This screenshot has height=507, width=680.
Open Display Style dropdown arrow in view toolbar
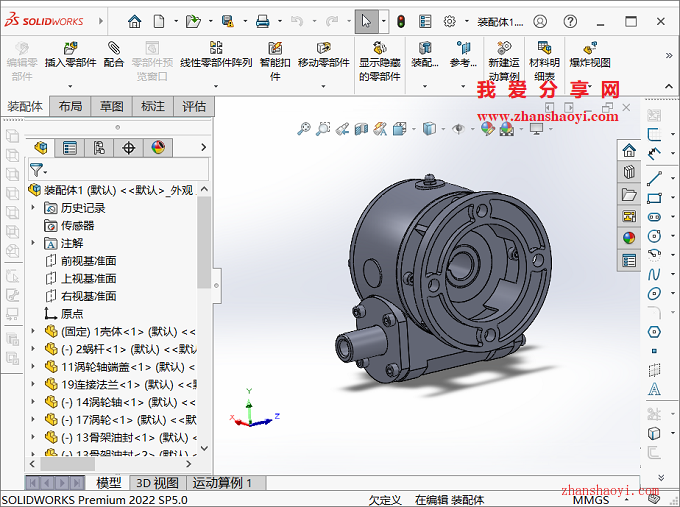point(443,129)
